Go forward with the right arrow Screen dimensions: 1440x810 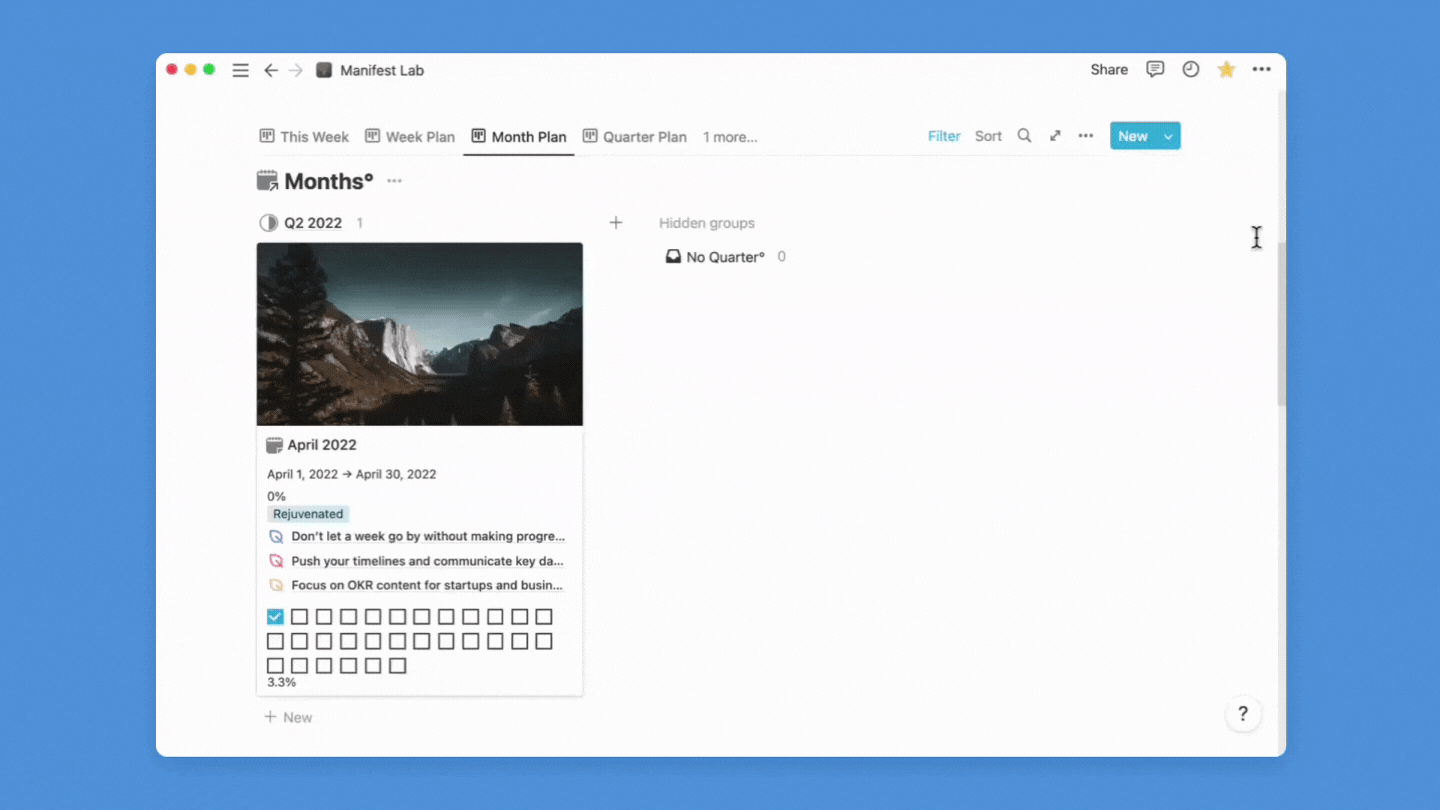(x=295, y=70)
